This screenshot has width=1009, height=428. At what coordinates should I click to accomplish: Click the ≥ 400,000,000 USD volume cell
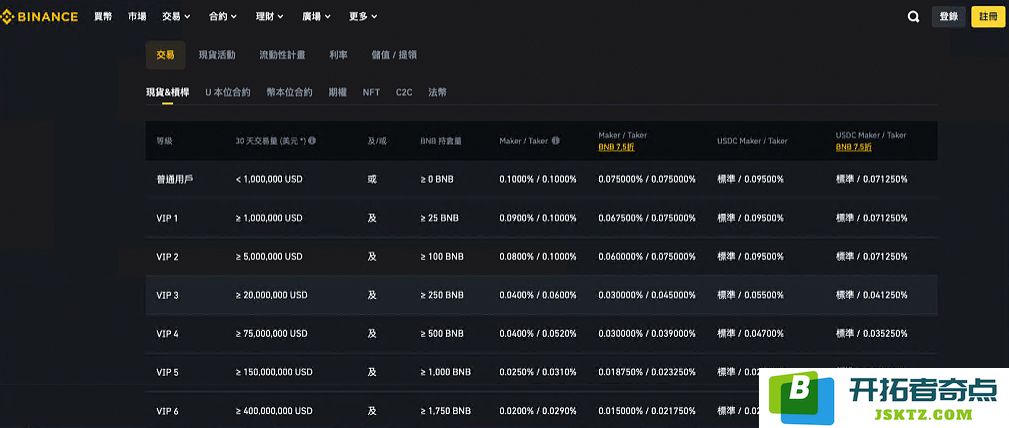click(274, 411)
